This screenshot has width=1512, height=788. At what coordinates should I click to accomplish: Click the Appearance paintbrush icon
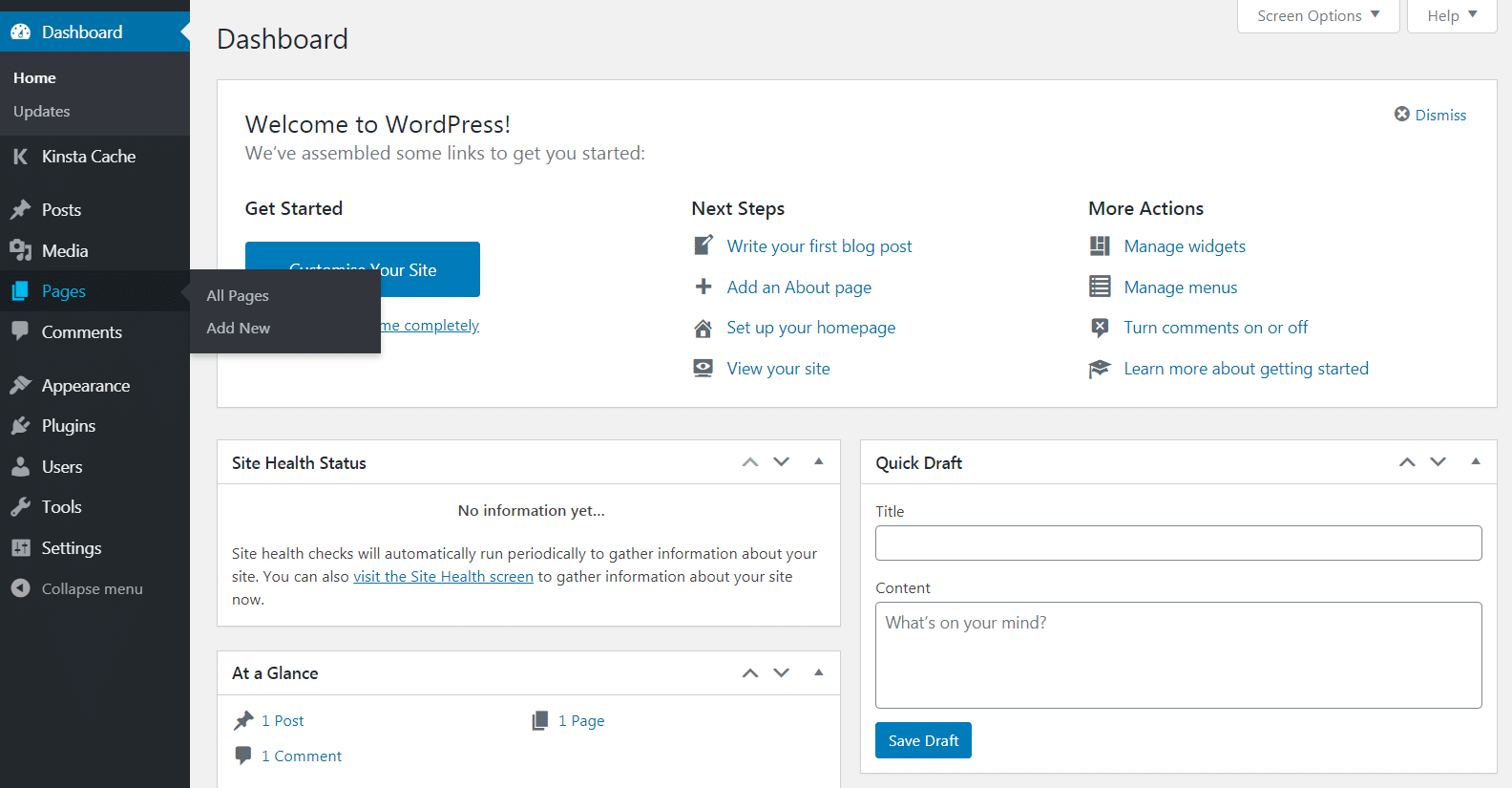(20, 385)
